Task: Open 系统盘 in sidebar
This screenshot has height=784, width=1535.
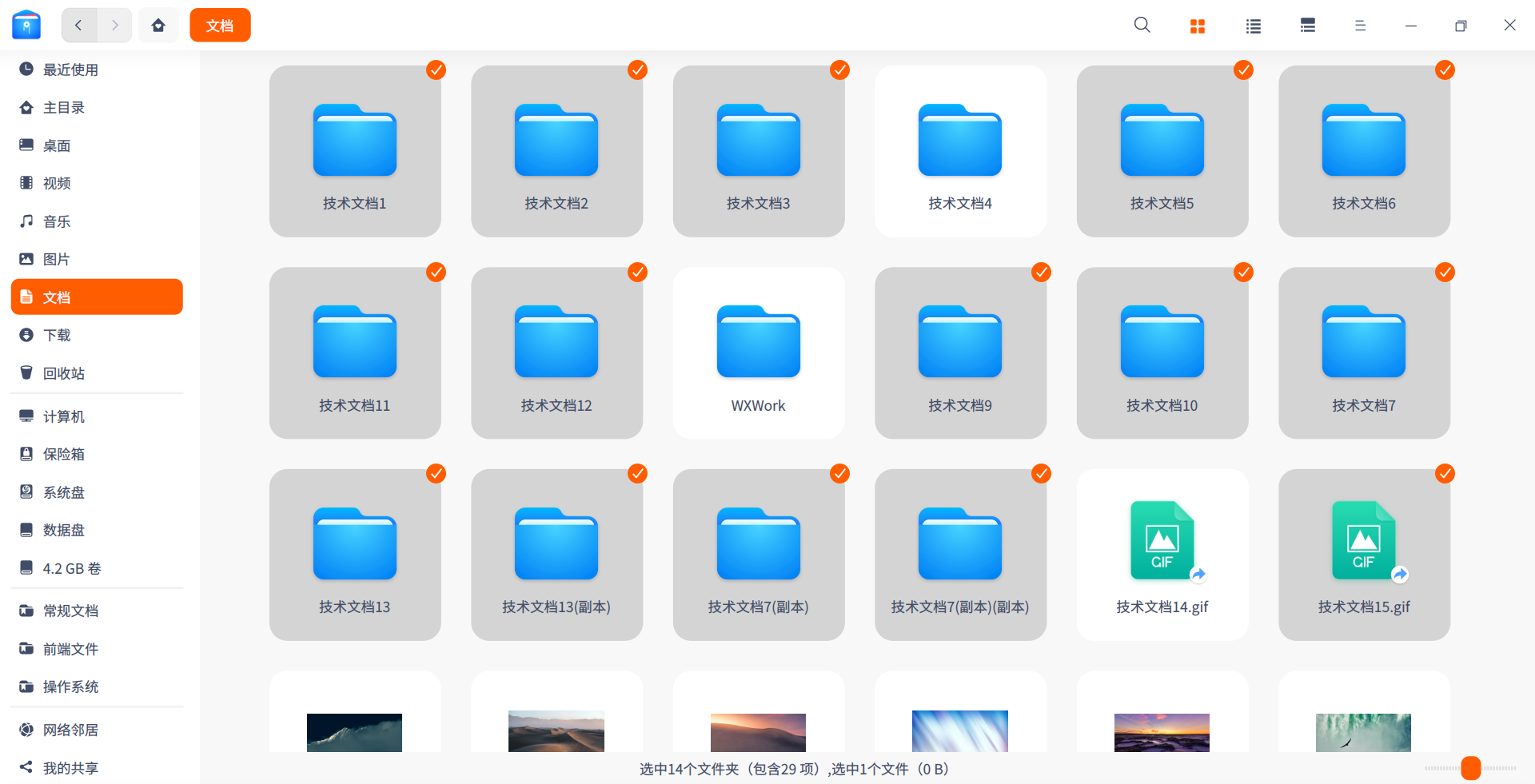Action: pyautogui.click(x=97, y=492)
